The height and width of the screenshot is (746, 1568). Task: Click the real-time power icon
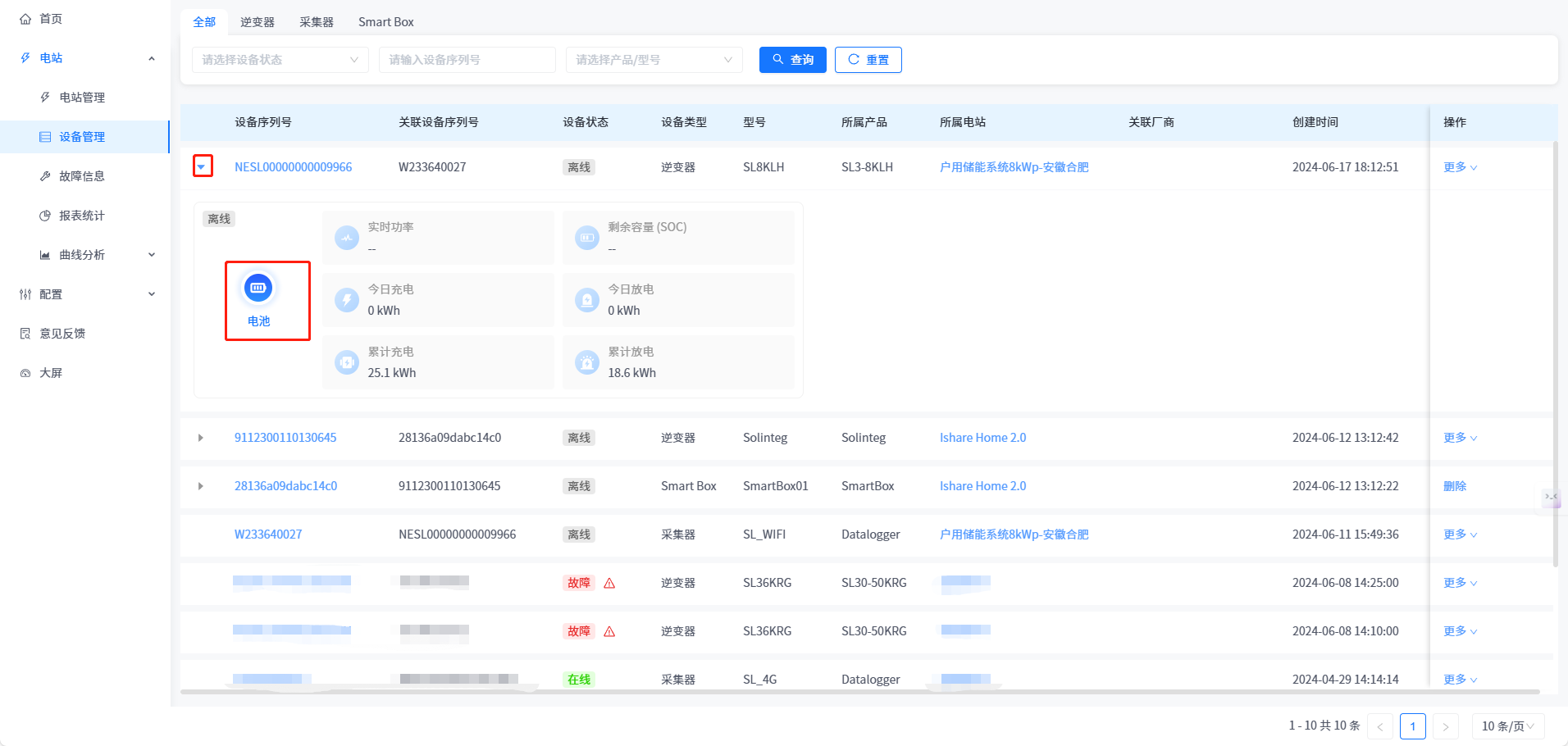(347, 238)
